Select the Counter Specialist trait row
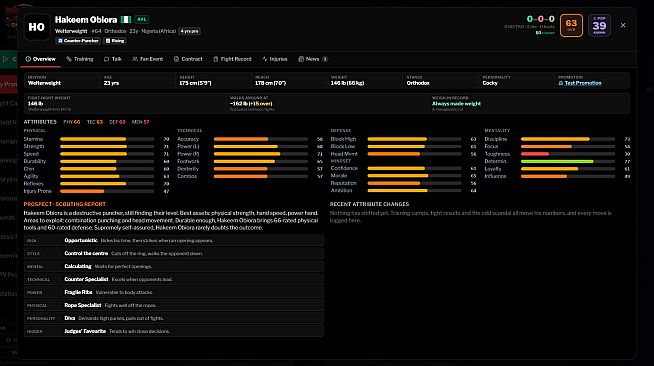 tap(174, 279)
